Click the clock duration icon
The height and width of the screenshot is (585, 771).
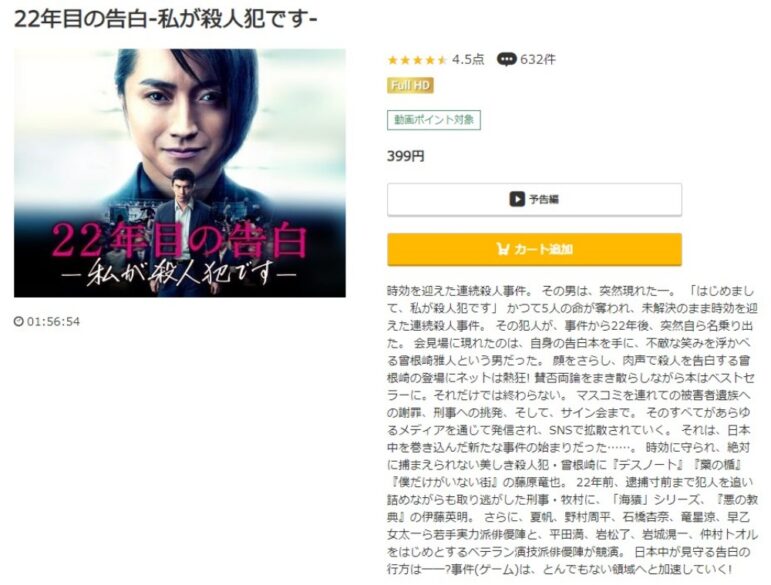click(x=19, y=322)
